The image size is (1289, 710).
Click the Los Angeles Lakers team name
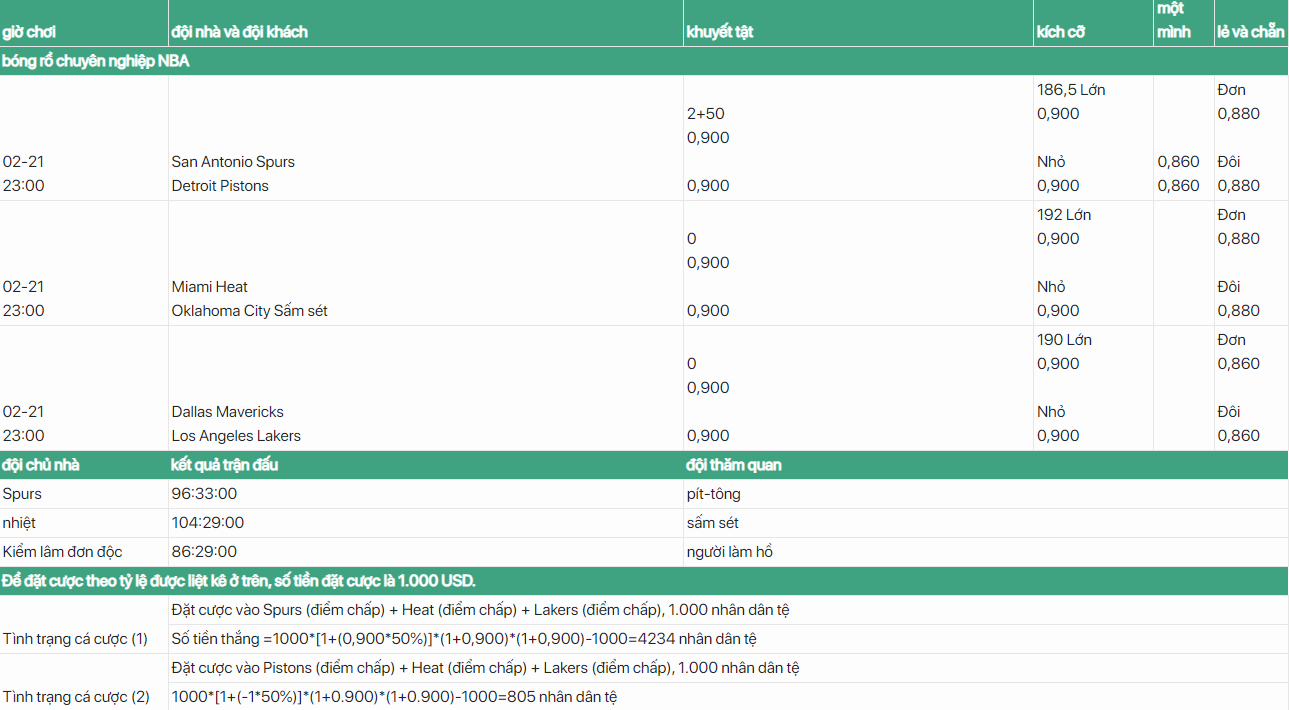[x=236, y=436]
